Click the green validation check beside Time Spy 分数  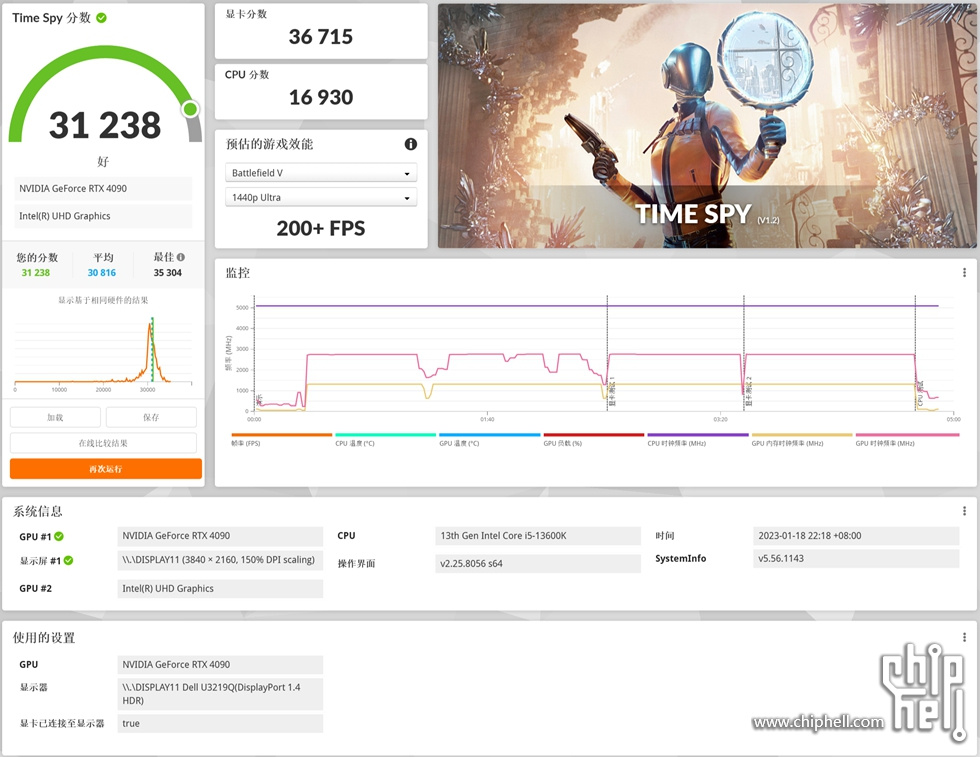(101, 18)
